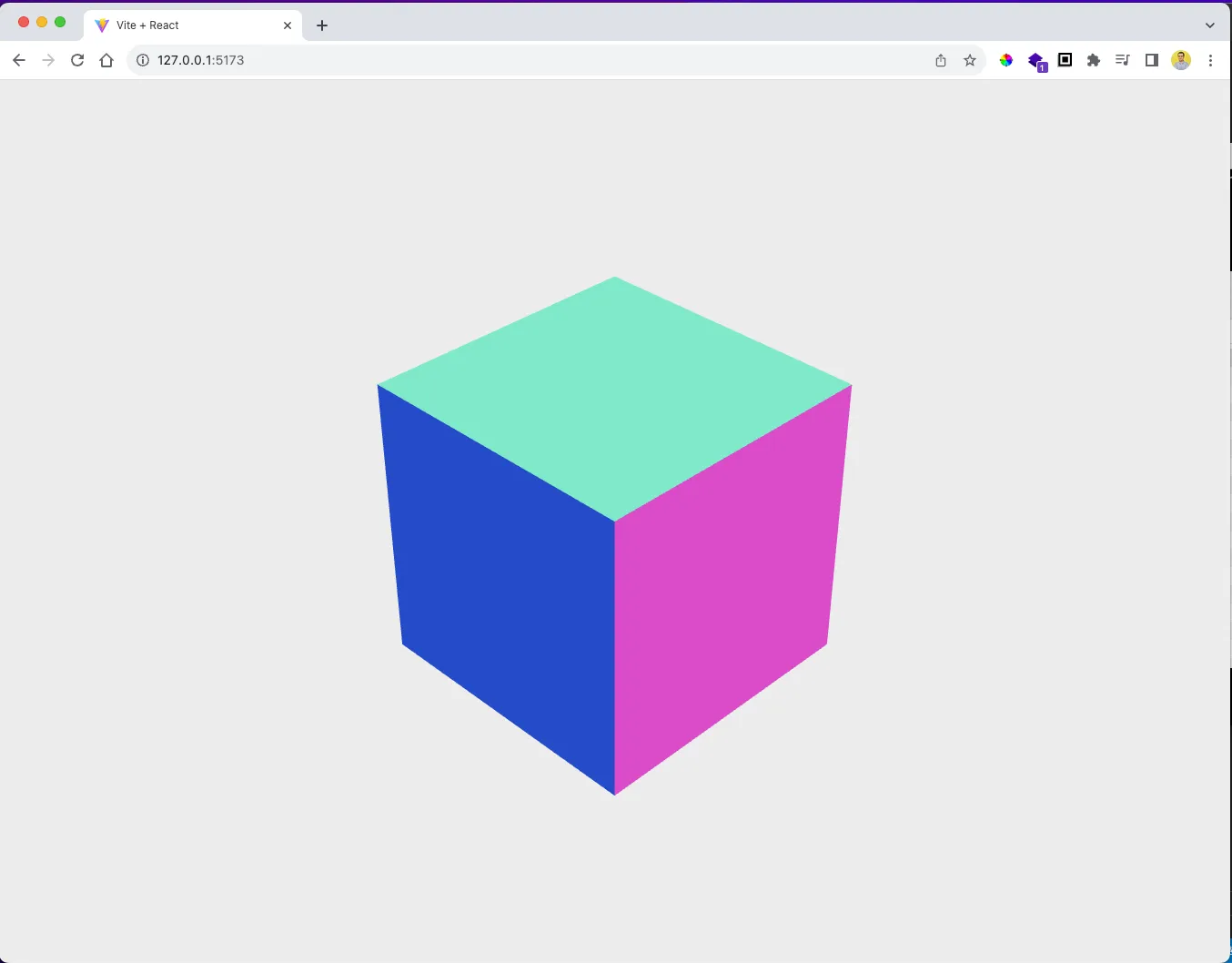Maximize the window with the green button
The image size is (1232, 963).
coord(60,22)
